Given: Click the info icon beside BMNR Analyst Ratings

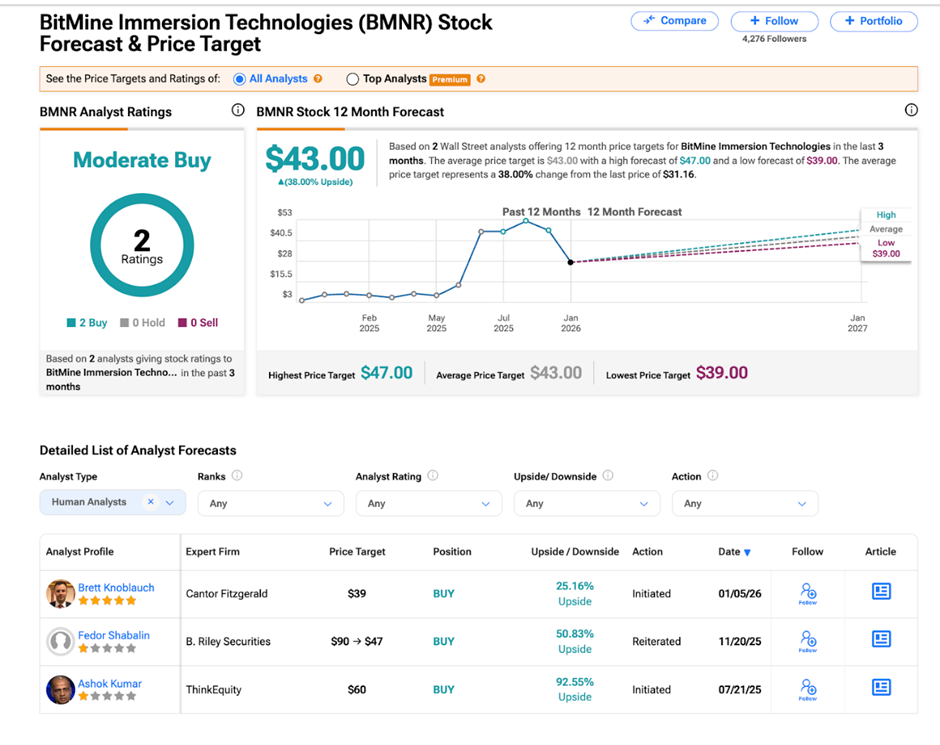Looking at the screenshot, I should [x=238, y=111].
